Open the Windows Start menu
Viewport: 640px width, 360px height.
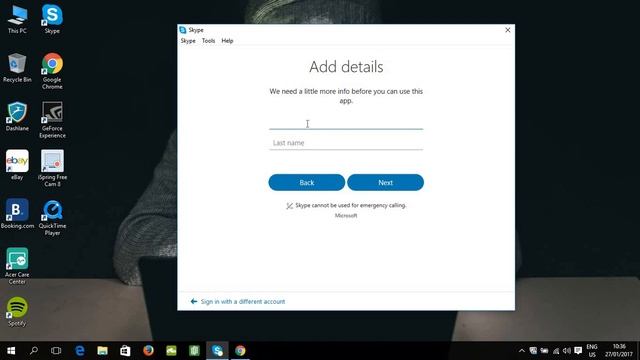coord(11,351)
